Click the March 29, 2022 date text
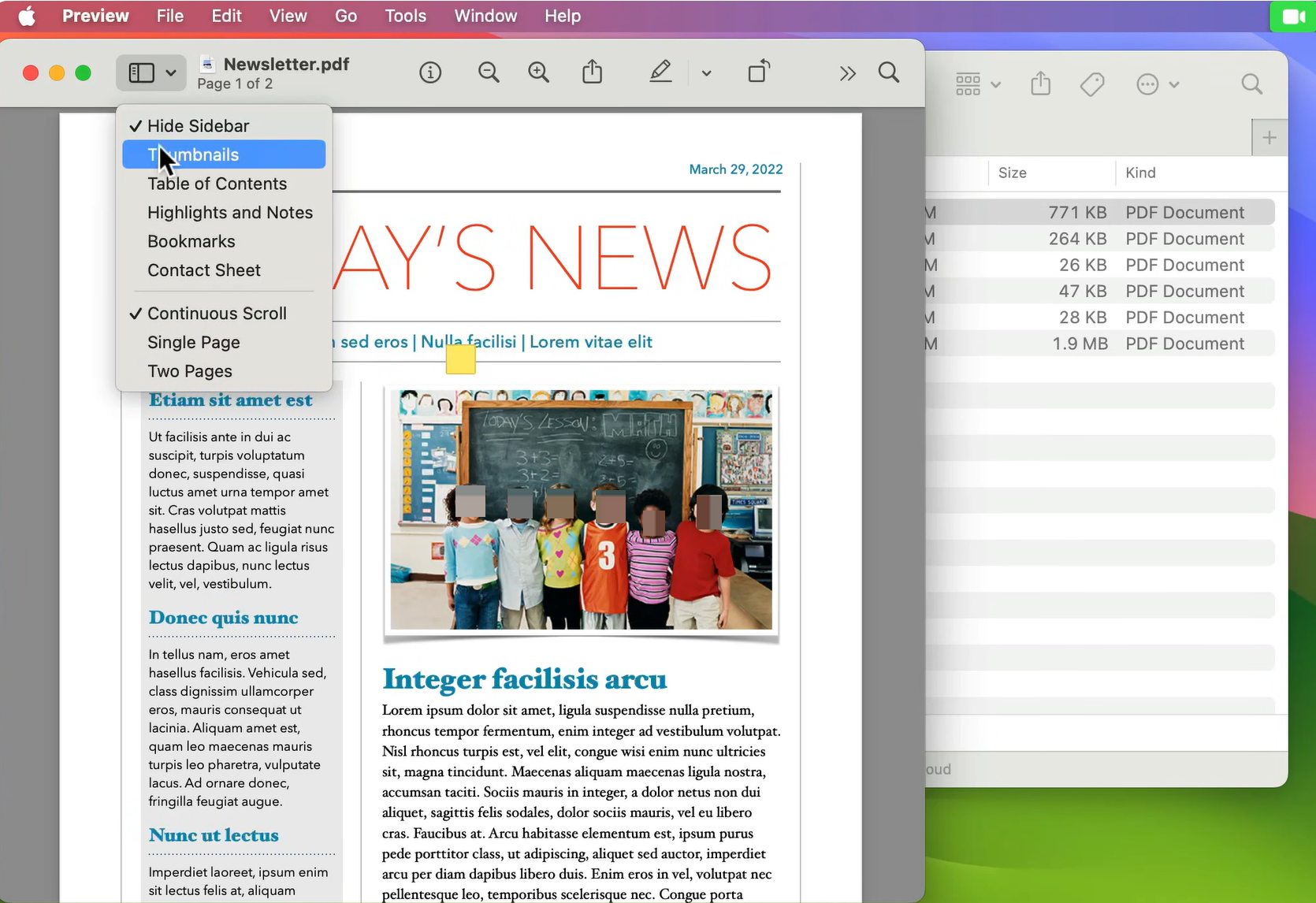 [736, 169]
